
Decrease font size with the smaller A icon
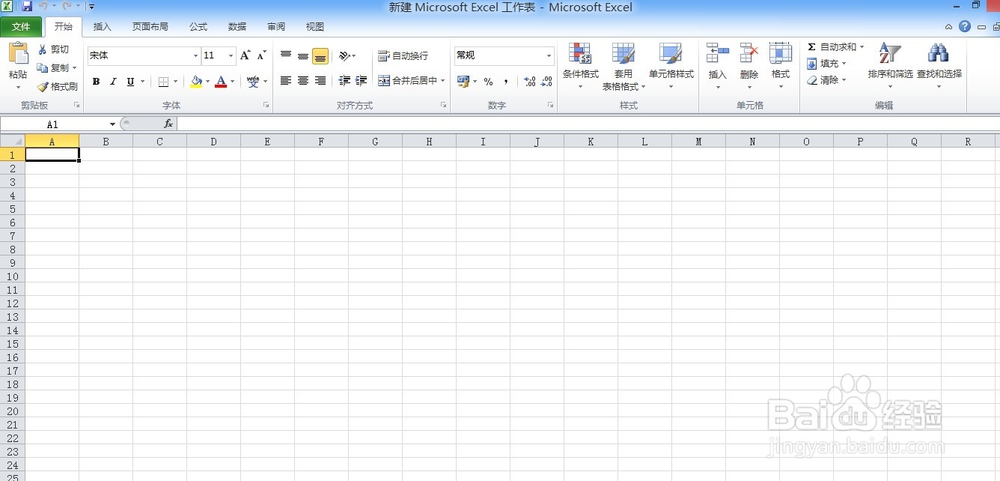(x=261, y=56)
